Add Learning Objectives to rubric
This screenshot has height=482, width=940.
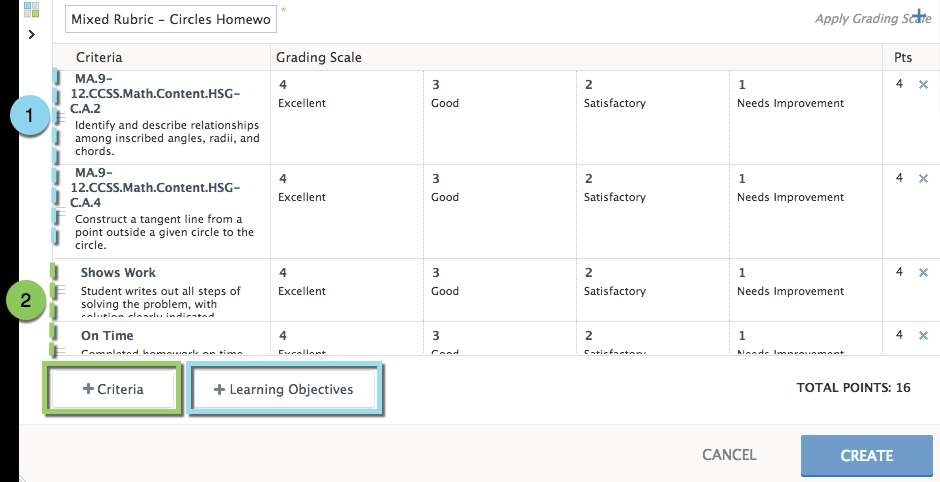[x=284, y=389]
